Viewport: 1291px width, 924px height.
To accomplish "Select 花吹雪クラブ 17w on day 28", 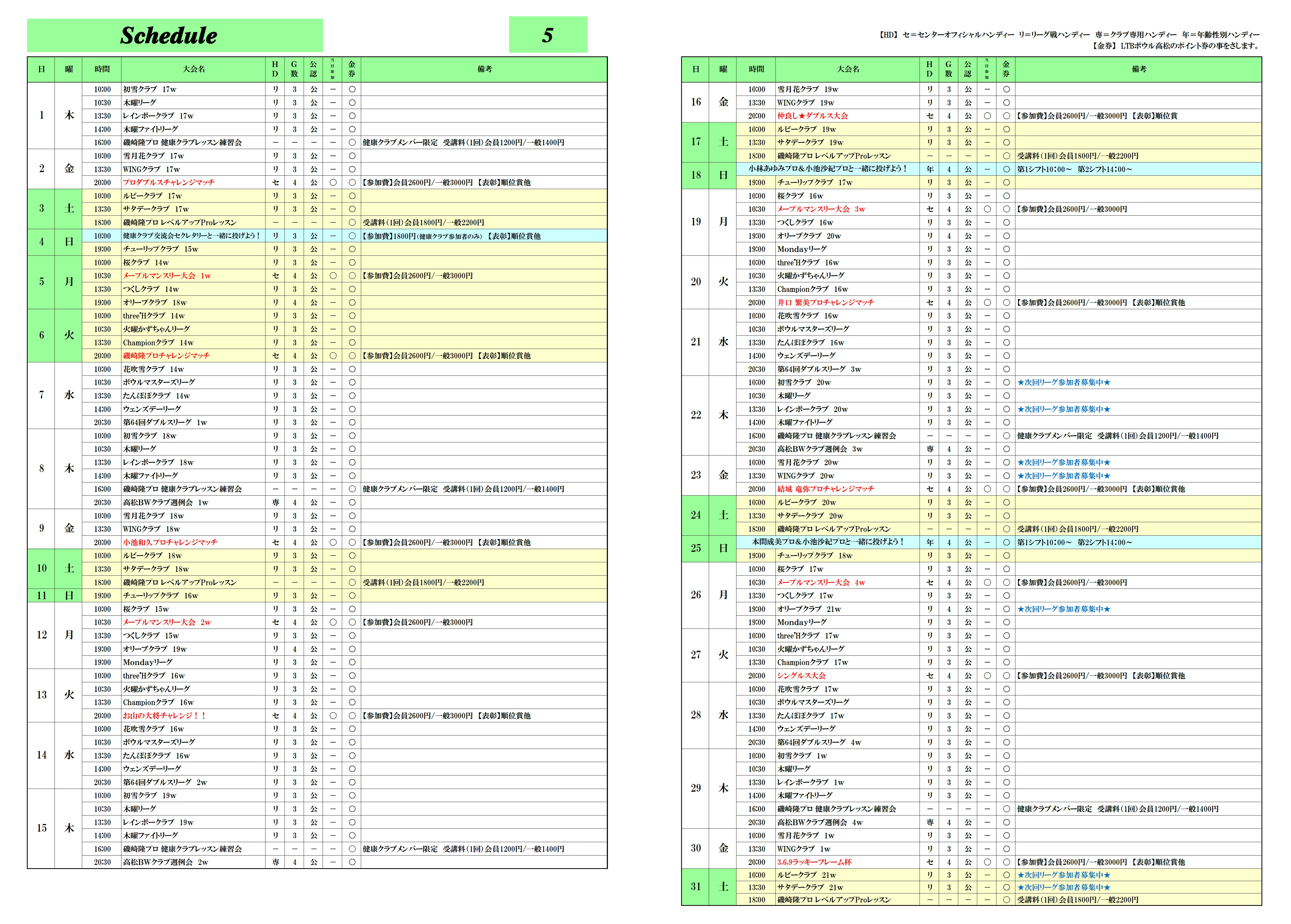I will [808, 689].
